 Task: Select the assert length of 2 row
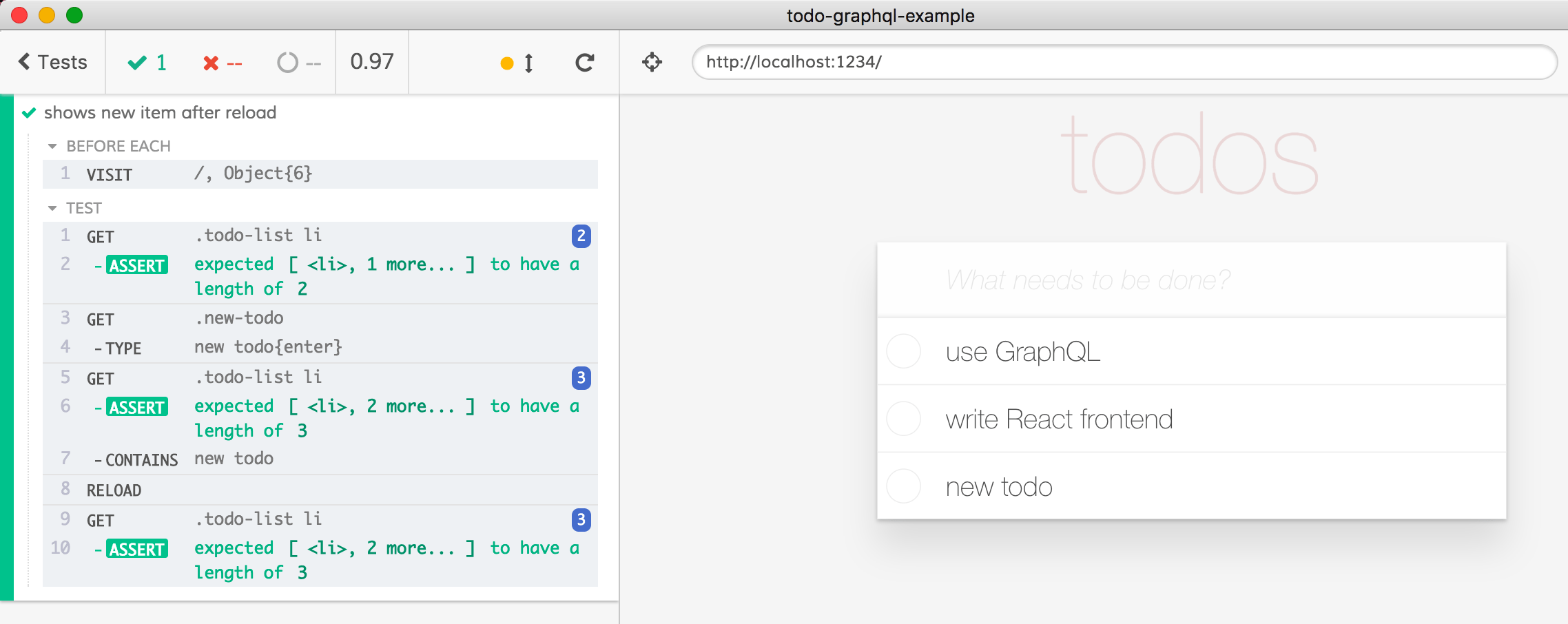320,276
